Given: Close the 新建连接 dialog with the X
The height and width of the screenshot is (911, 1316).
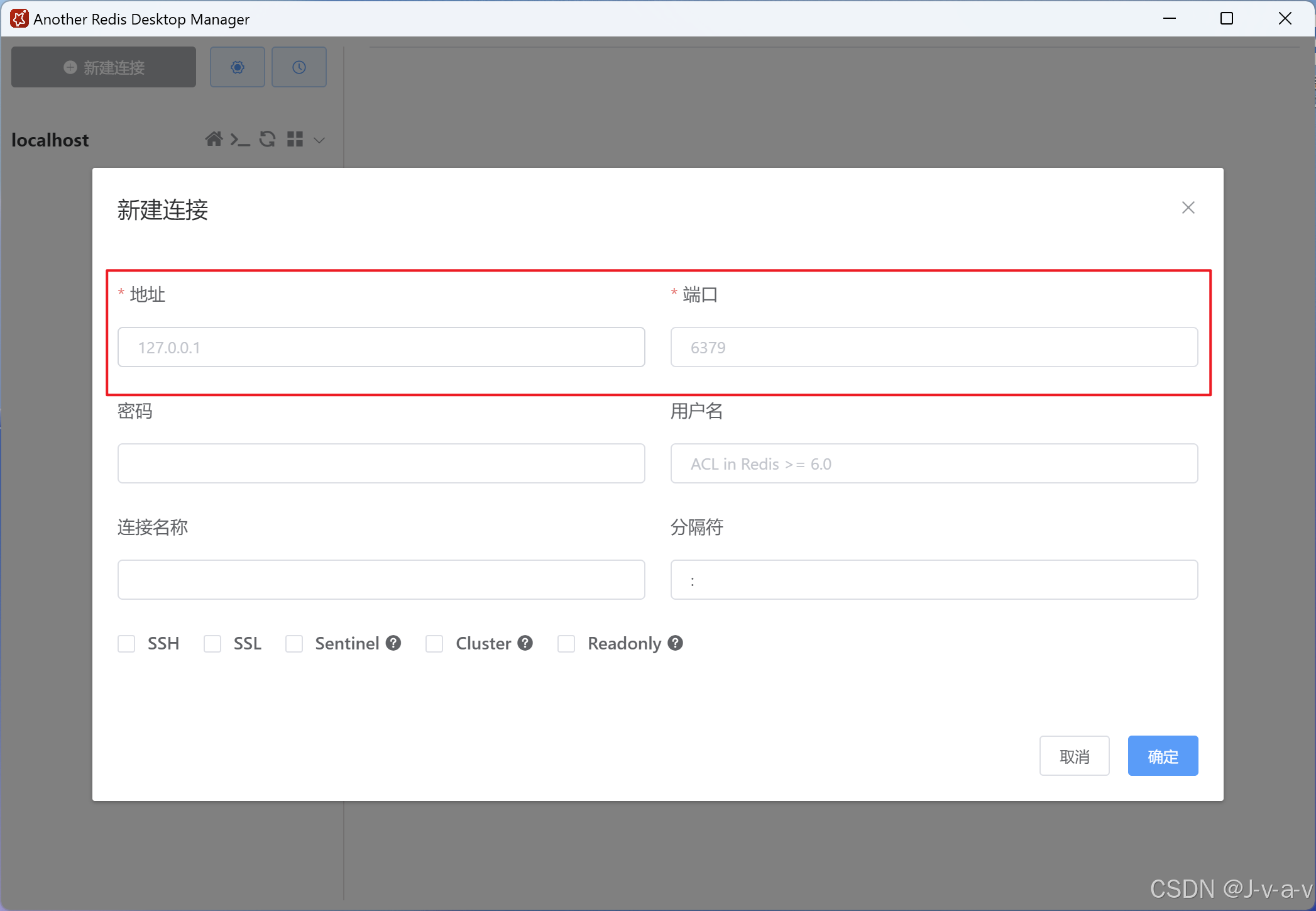Looking at the screenshot, I should [x=1187, y=207].
